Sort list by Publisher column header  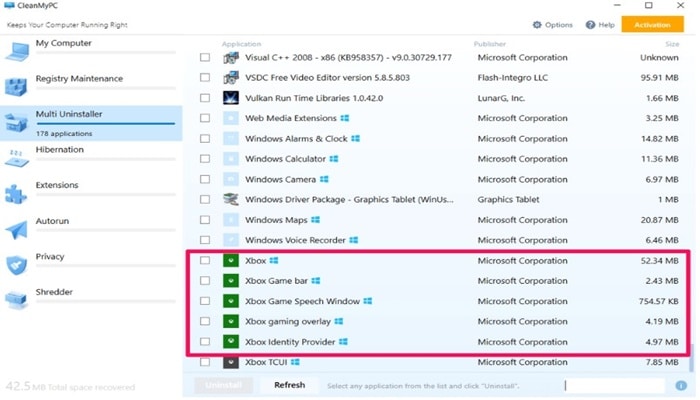(x=490, y=44)
